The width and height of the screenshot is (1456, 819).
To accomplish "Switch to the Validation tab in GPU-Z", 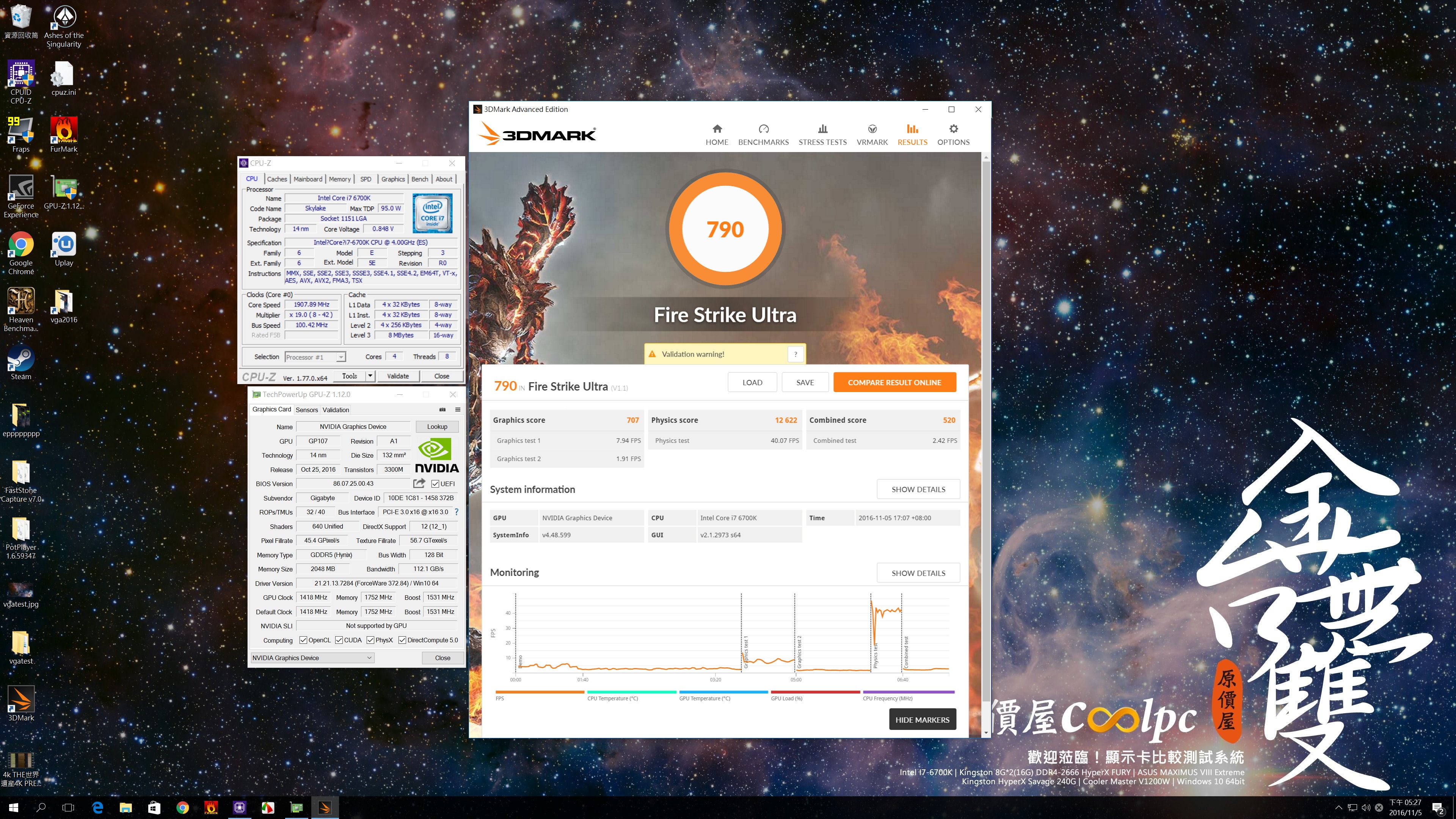I will (x=336, y=410).
